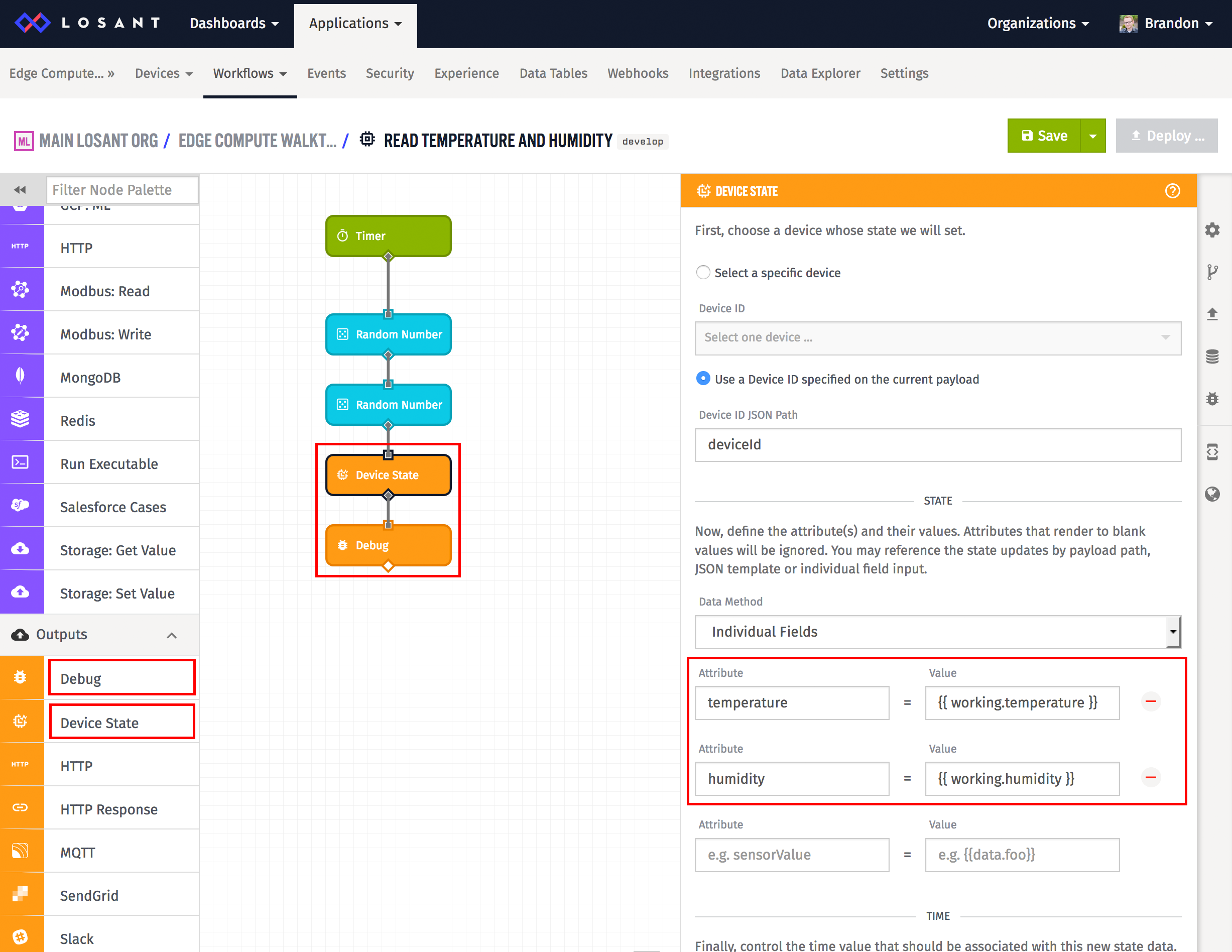Viewport: 1232px width, 952px height.
Task: Open the Organizations menu
Action: (1038, 24)
